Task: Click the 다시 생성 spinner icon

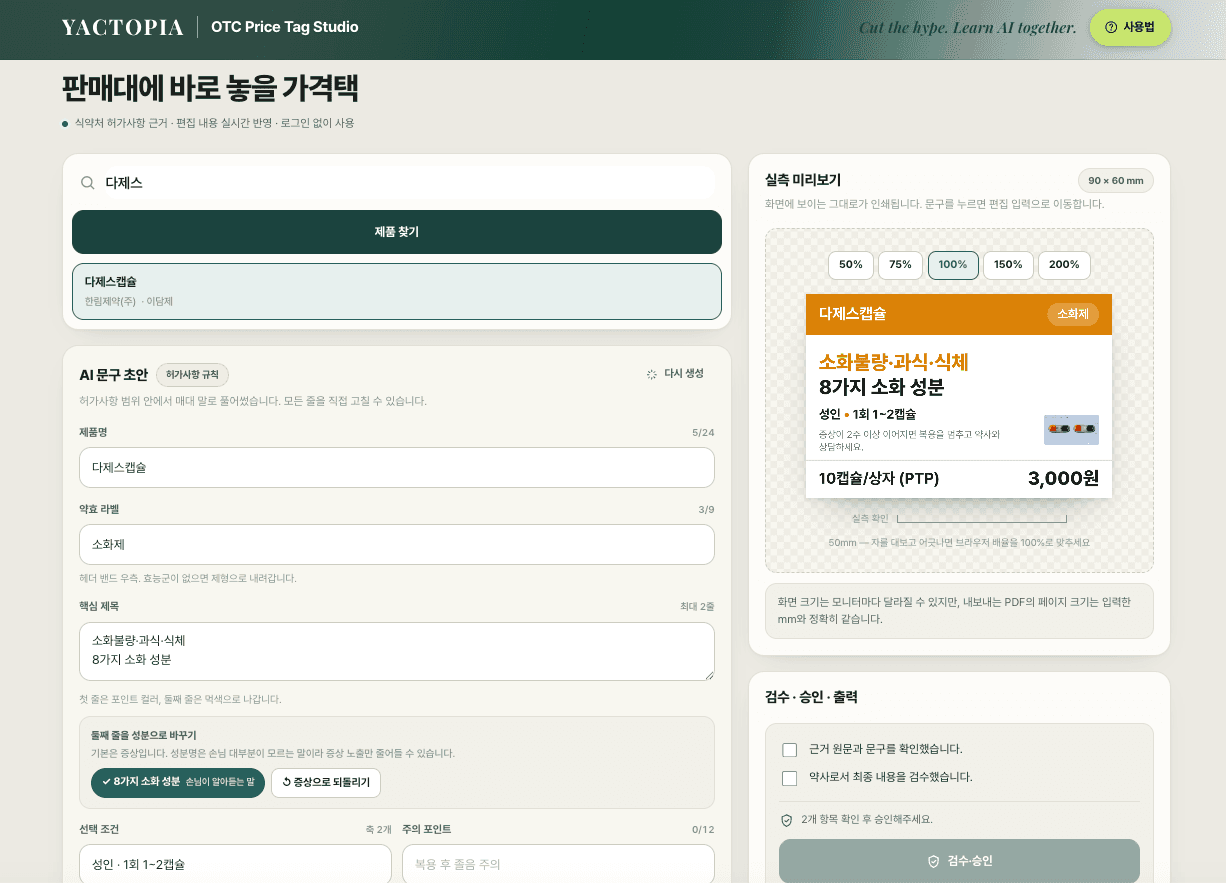Action: [652, 374]
